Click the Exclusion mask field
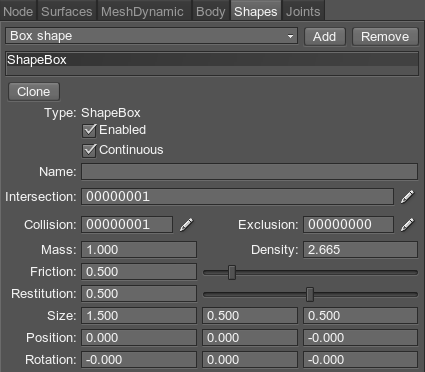Viewport: 425px width, 372px height. (x=348, y=225)
